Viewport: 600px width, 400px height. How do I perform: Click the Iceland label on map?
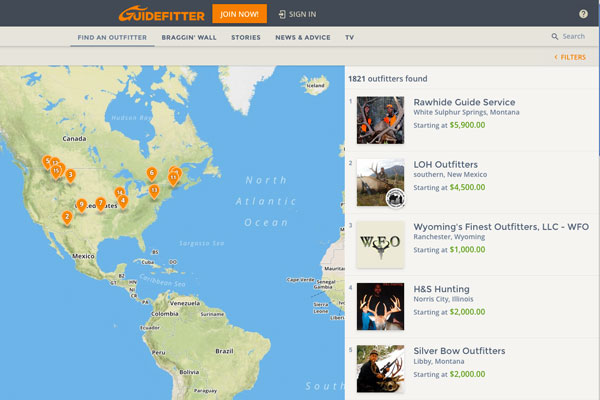315,86
